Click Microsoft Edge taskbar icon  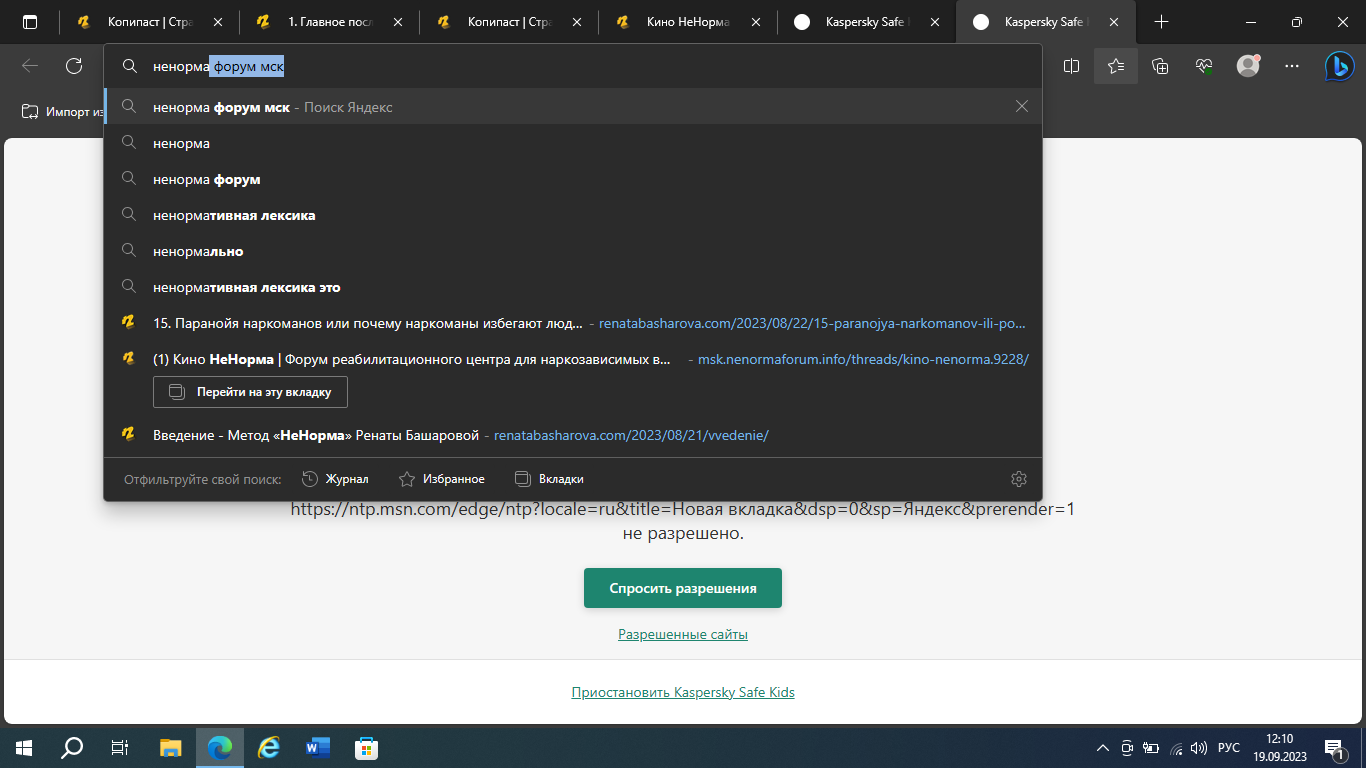[220, 747]
